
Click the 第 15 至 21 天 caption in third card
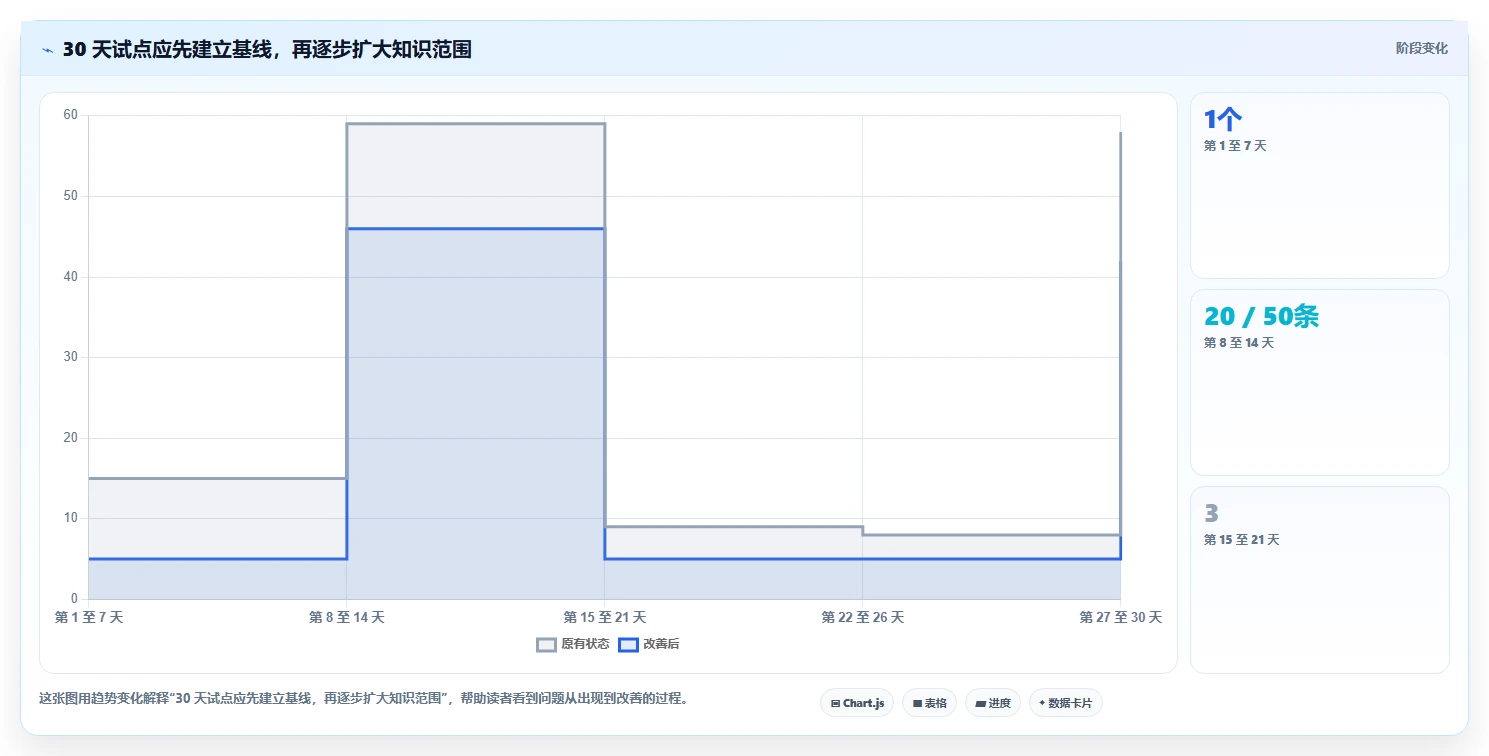click(x=1241, y=540)
